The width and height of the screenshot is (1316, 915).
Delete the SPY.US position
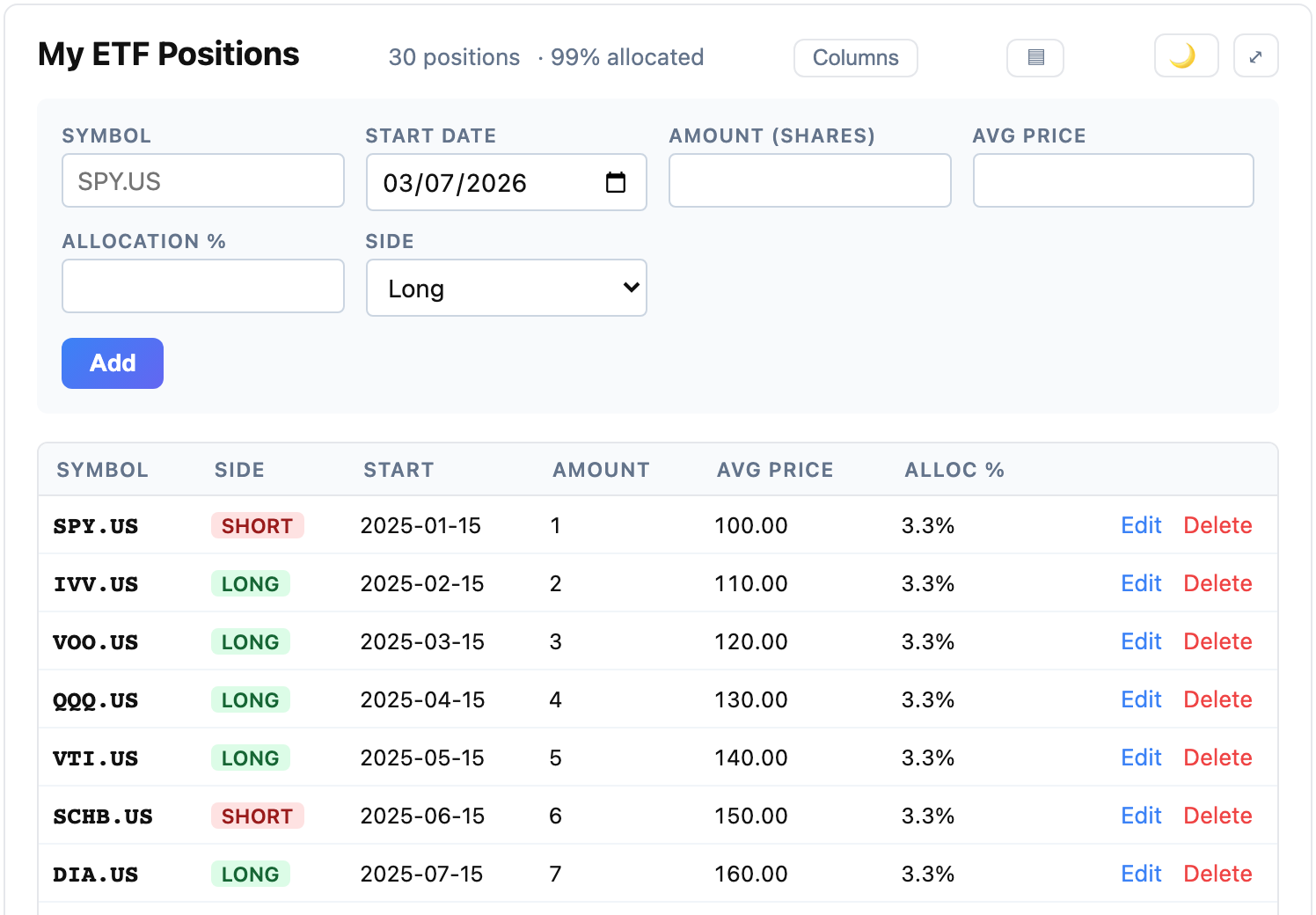(x=1217, y=525)
